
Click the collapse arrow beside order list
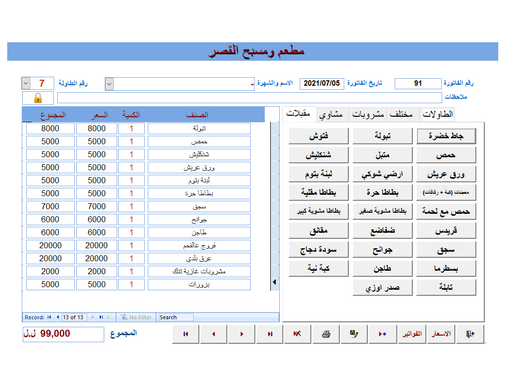click(275, 282)
